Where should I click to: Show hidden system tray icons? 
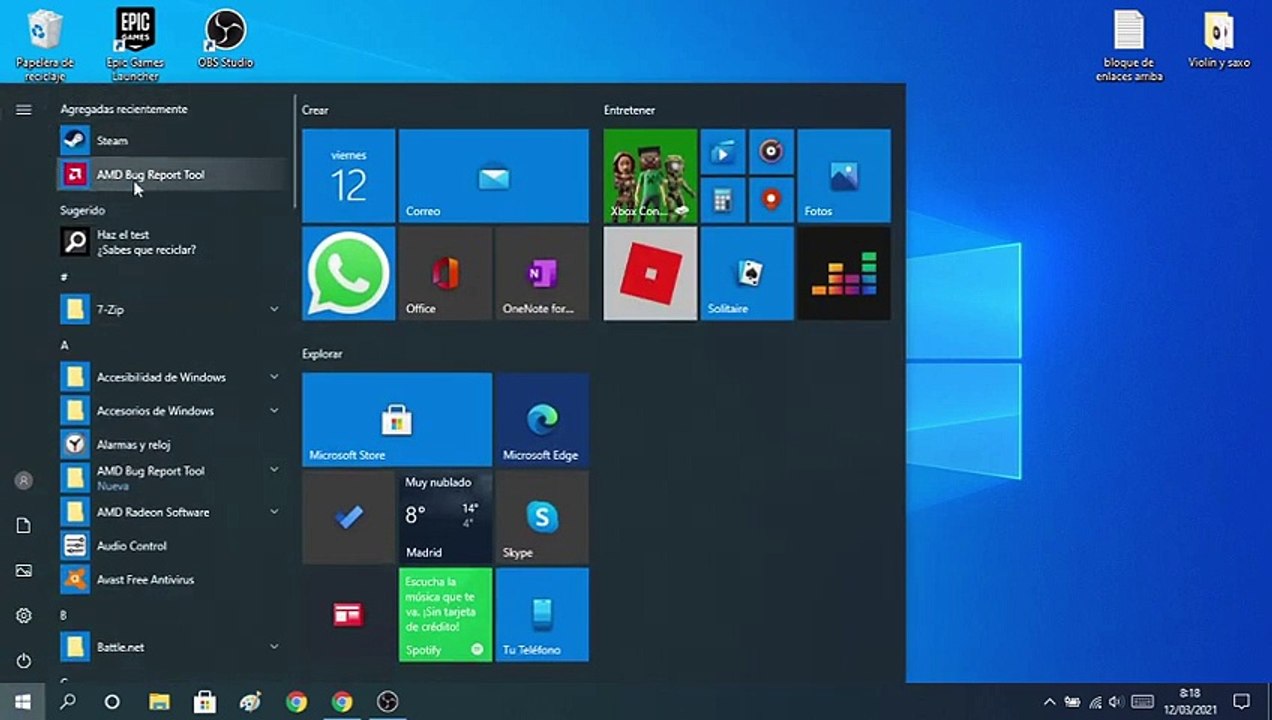click(x=1049, y=702)
